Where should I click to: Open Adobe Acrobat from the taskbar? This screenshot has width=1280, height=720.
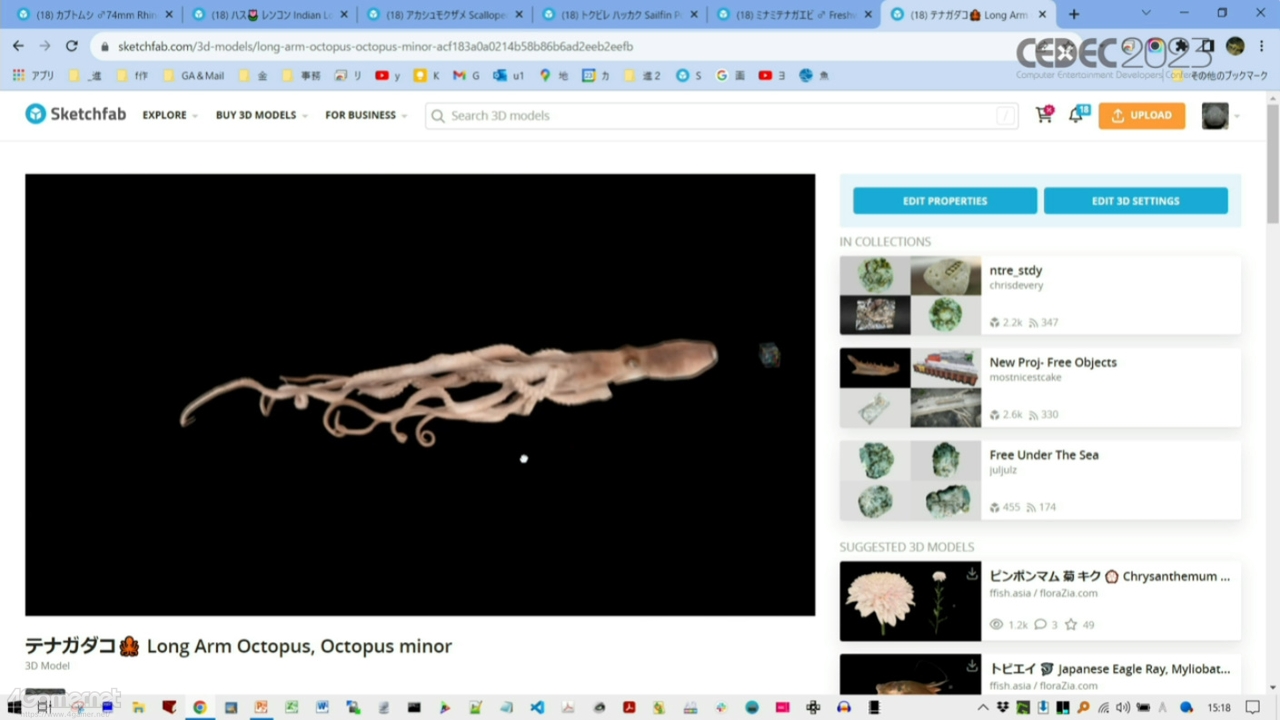(629, 707)
